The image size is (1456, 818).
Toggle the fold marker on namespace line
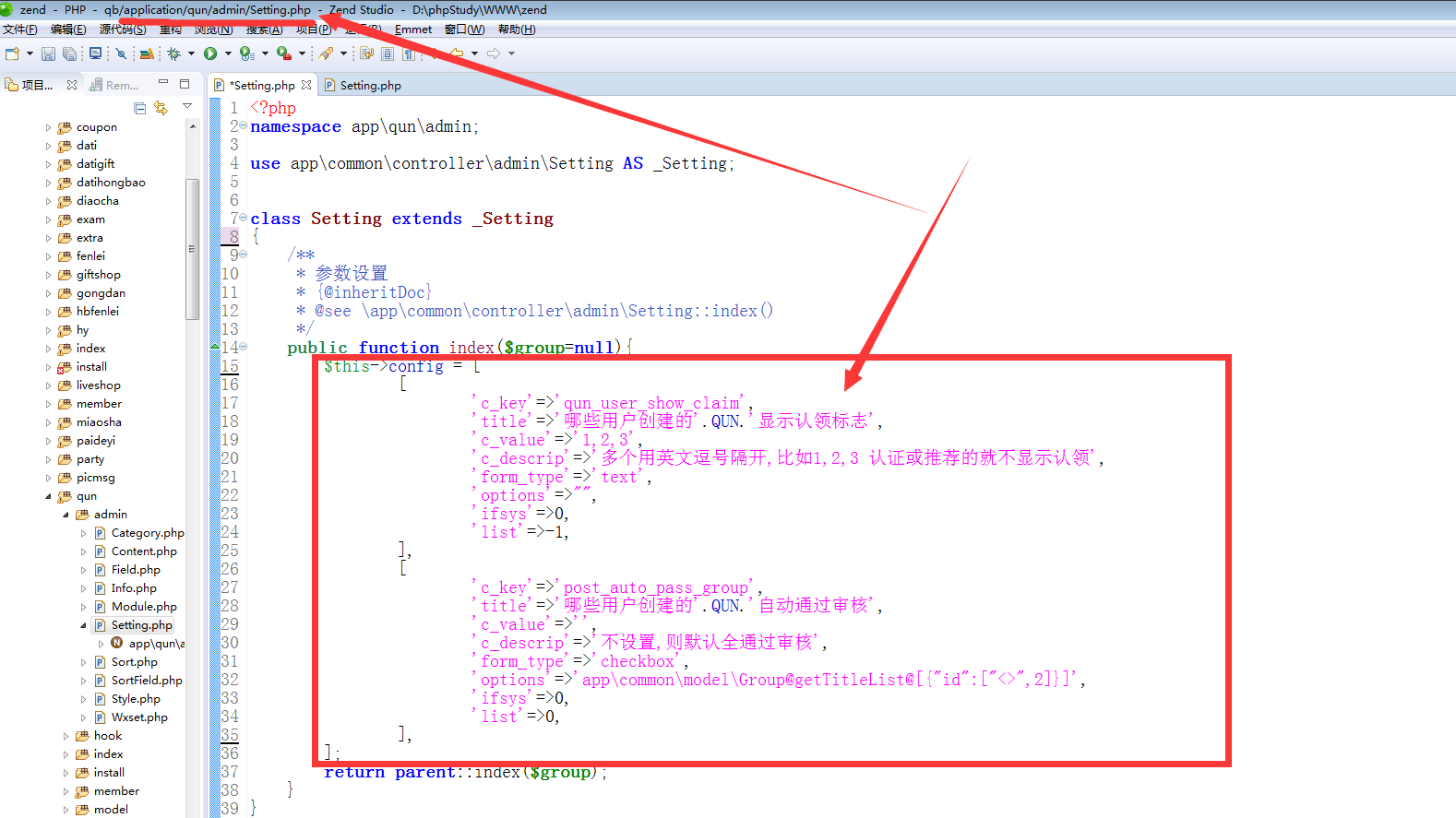click(243, 125)
